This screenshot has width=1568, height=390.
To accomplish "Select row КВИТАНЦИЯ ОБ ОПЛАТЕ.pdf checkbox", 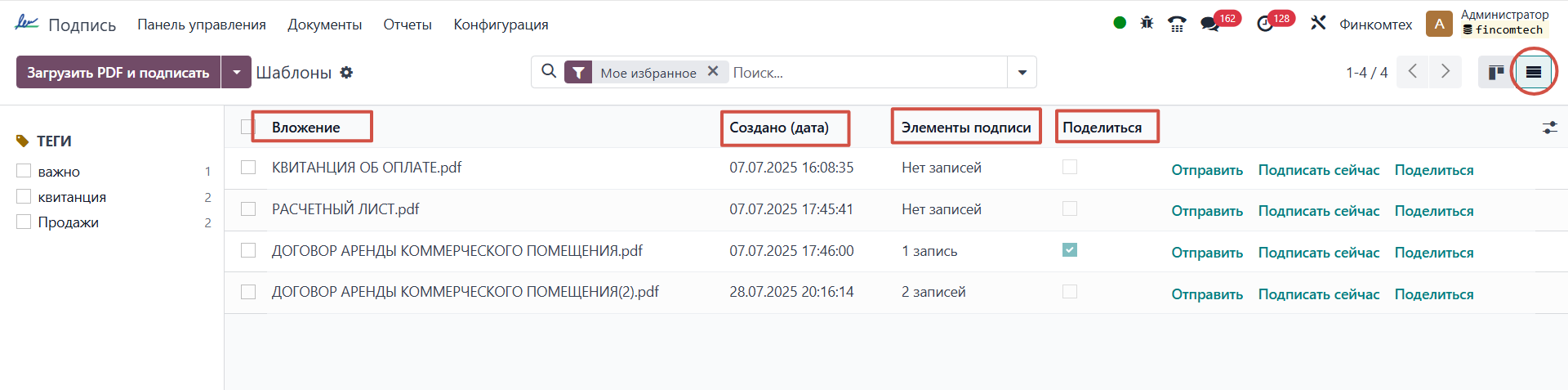I will pyautogui.click(x=248, y=168).
